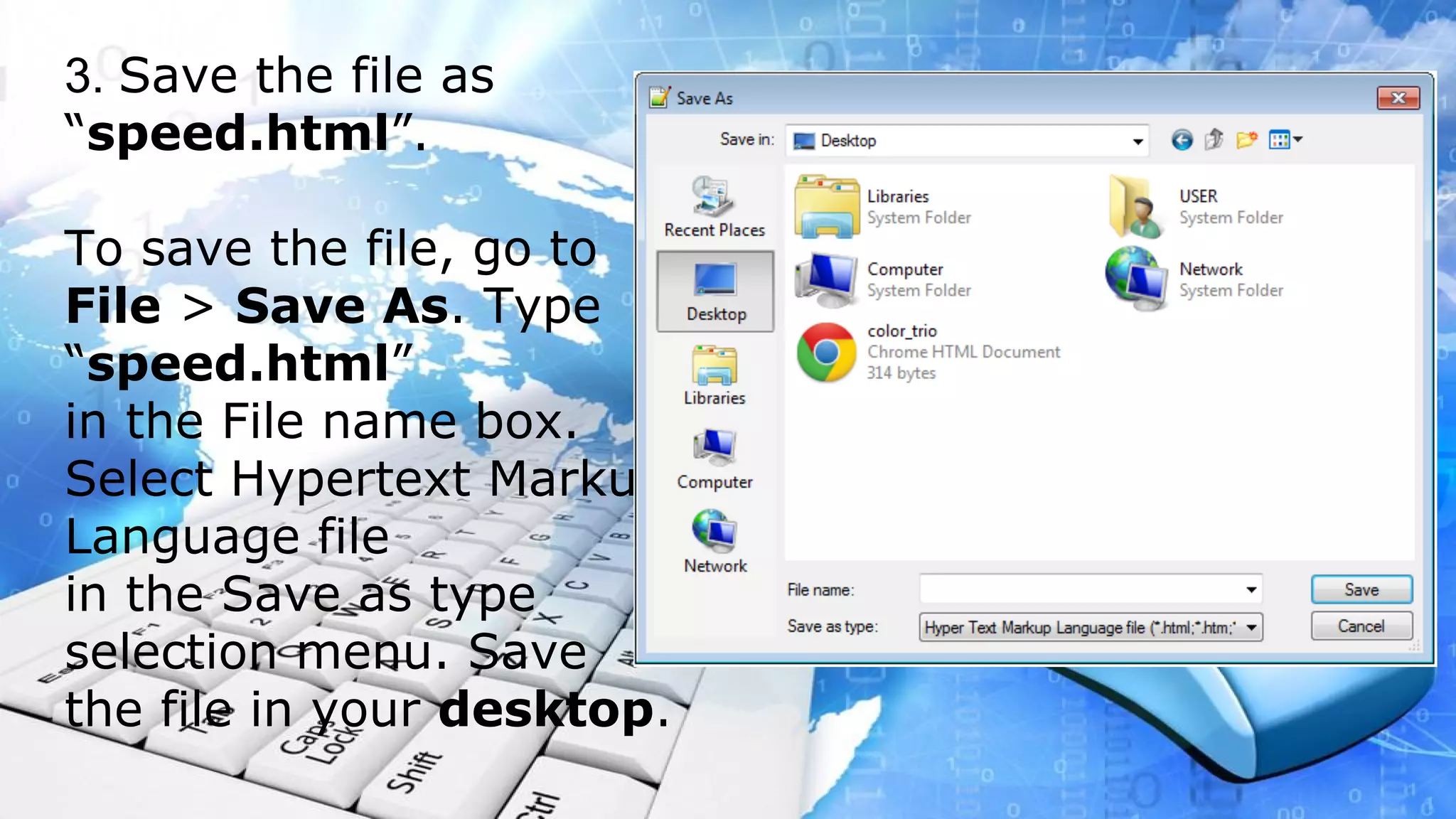Expand the Save in Desktop dropdown
The image size is (1456, 819).
(1137, 141)
